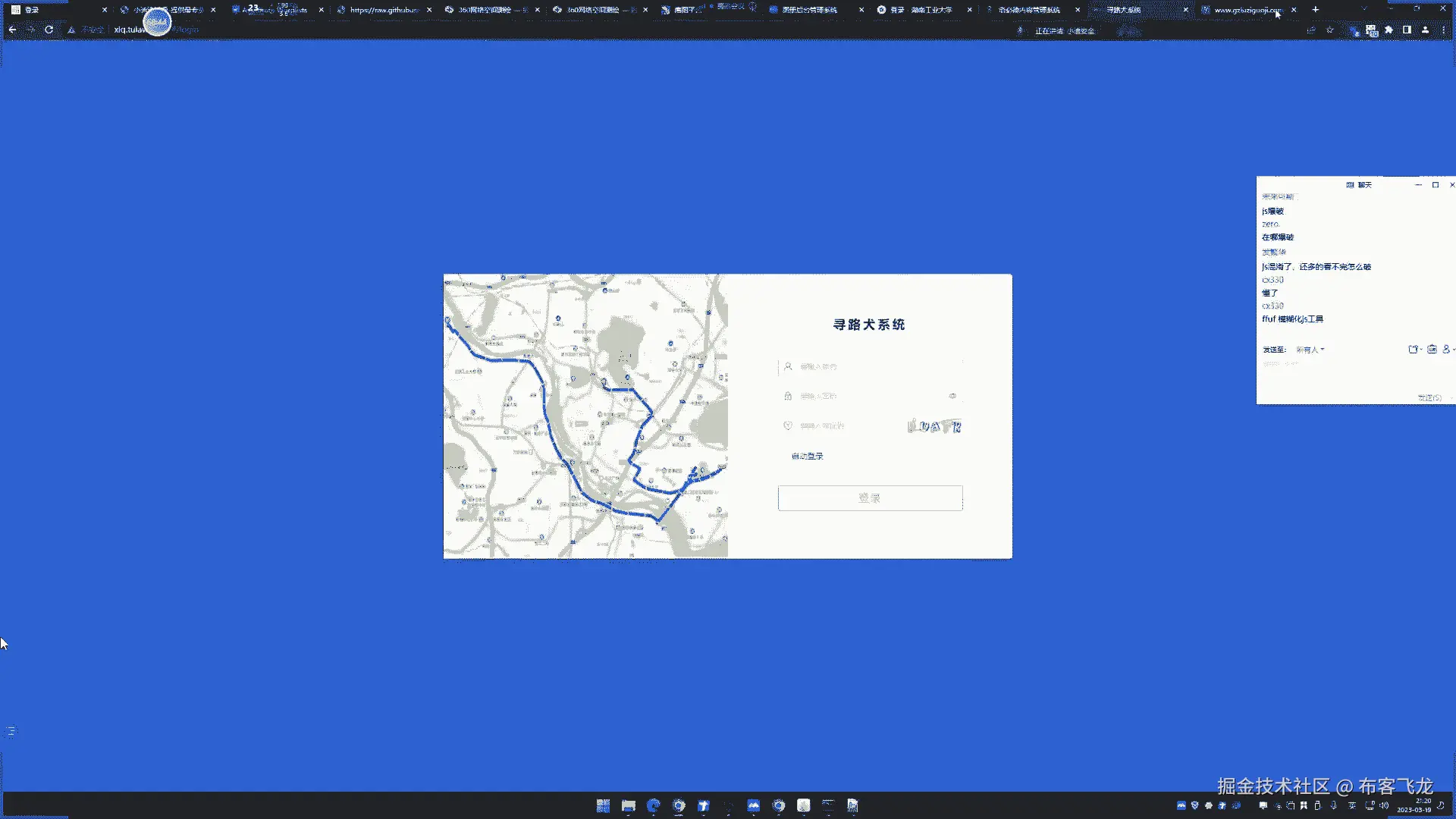Bookmark page with the star icon
1456x819 pixels.
click(1329, 30)
